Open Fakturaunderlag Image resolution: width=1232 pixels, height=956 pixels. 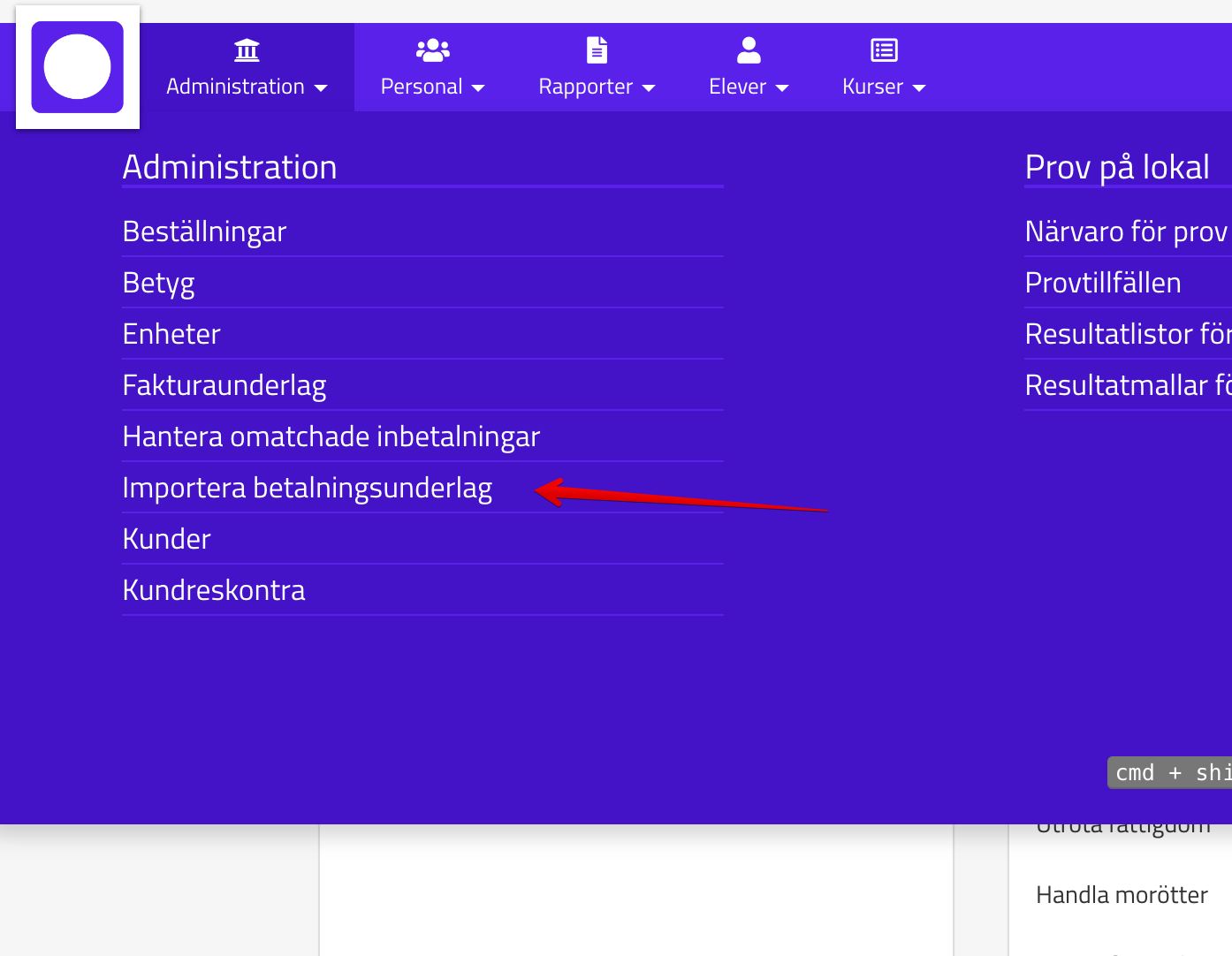click(224, 385)
